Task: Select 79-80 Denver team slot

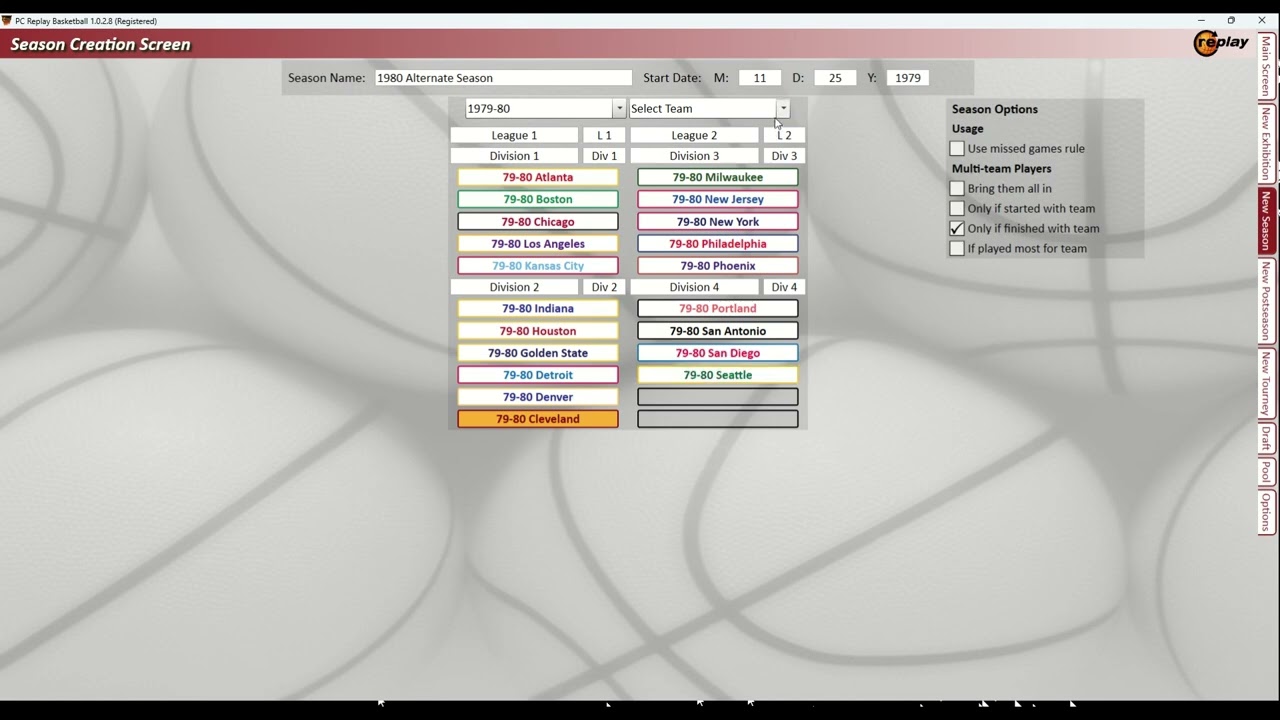Action: point(538,396)
